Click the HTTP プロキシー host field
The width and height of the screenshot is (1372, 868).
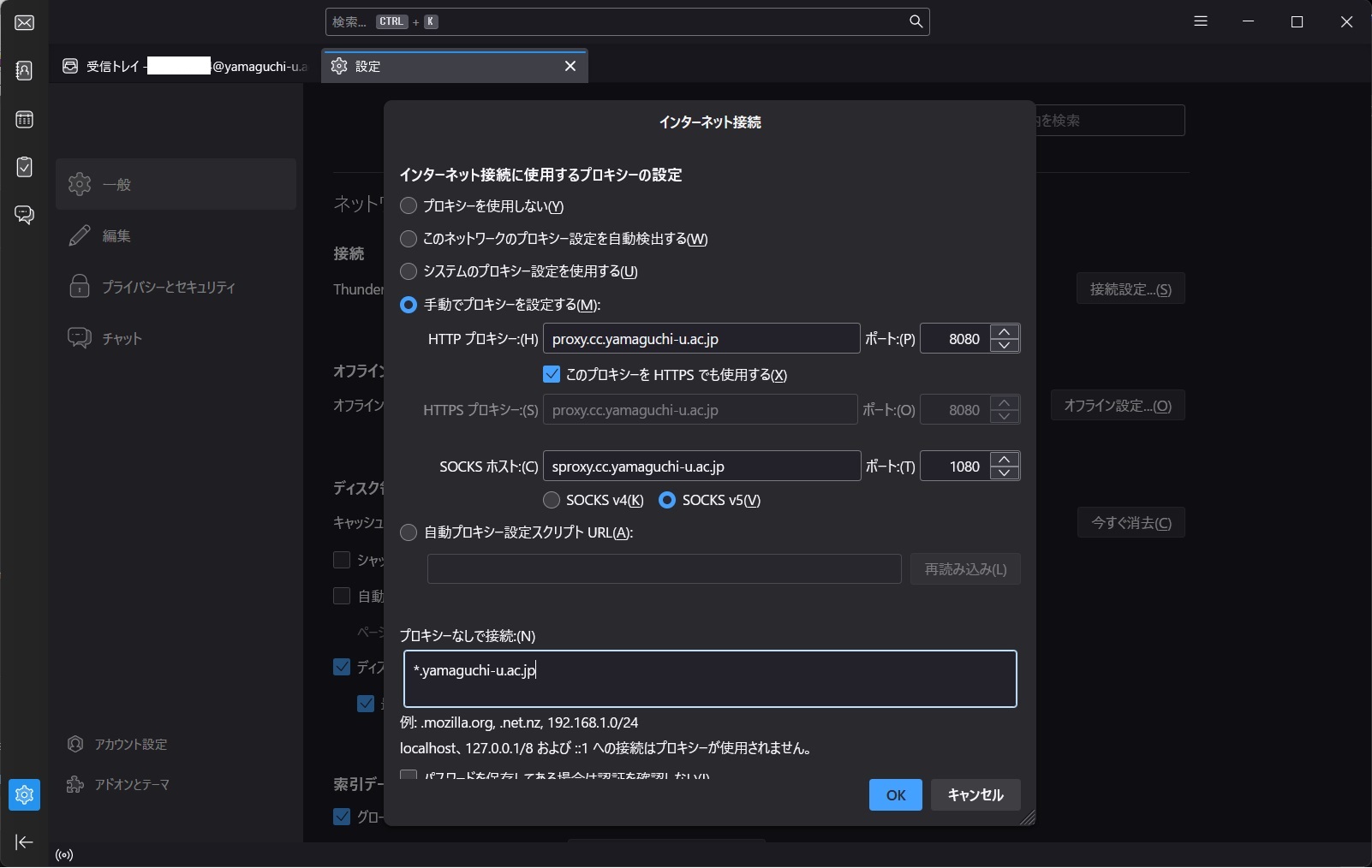pyautogui.click(x=701, y=339)
